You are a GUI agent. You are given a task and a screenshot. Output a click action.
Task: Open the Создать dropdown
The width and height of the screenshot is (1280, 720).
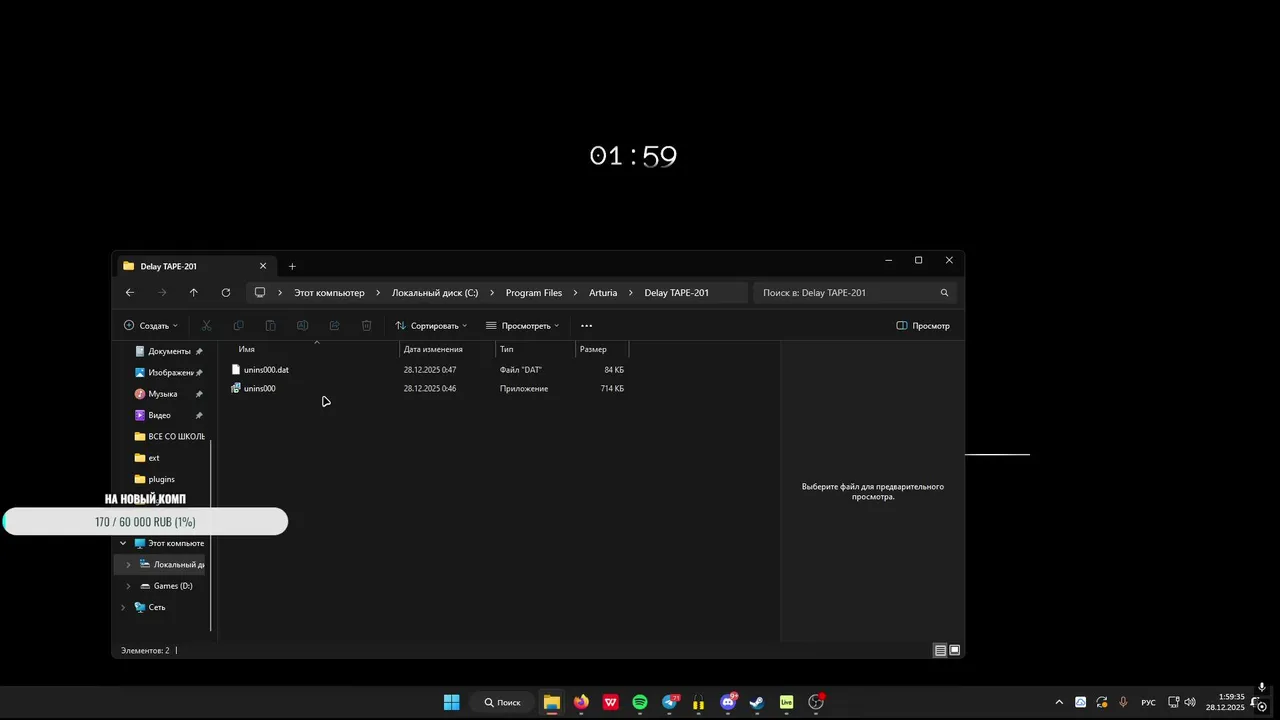tap(150, 326)
